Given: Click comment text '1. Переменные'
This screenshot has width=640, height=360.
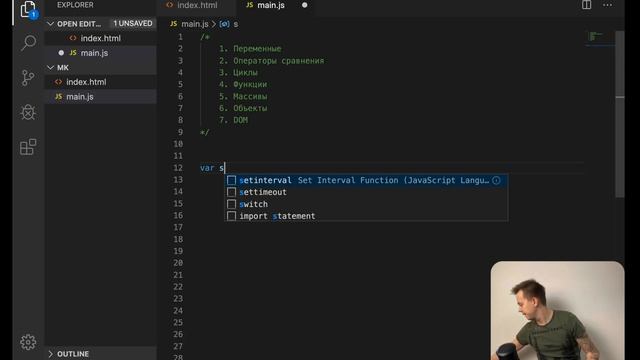Looking at the screenshot, I should tap(250, 49).
